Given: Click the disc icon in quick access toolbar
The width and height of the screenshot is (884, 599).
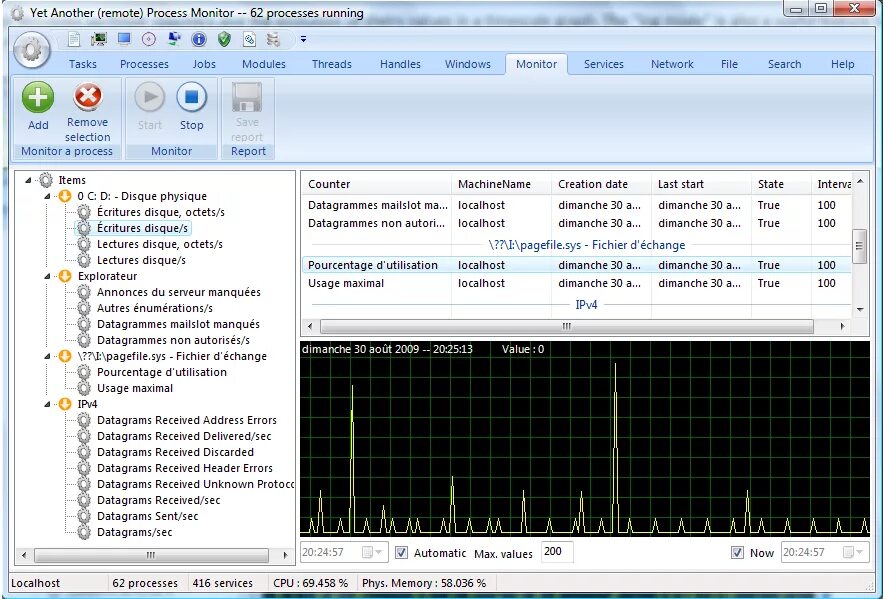Looking at the screenshot, I should [149, 39].
